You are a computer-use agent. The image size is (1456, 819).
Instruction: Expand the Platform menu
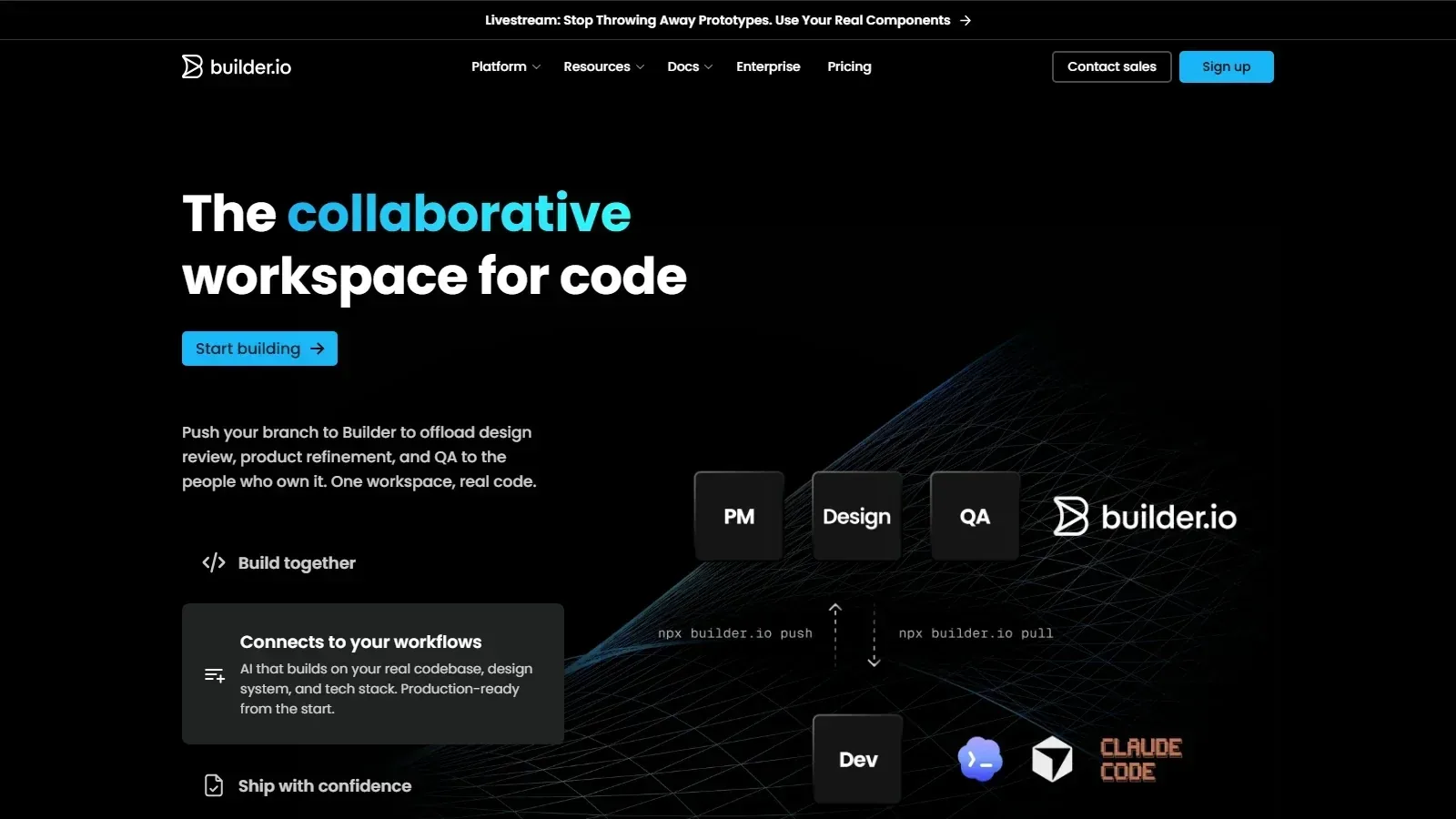pyautogui.click(x=506, y=66)
